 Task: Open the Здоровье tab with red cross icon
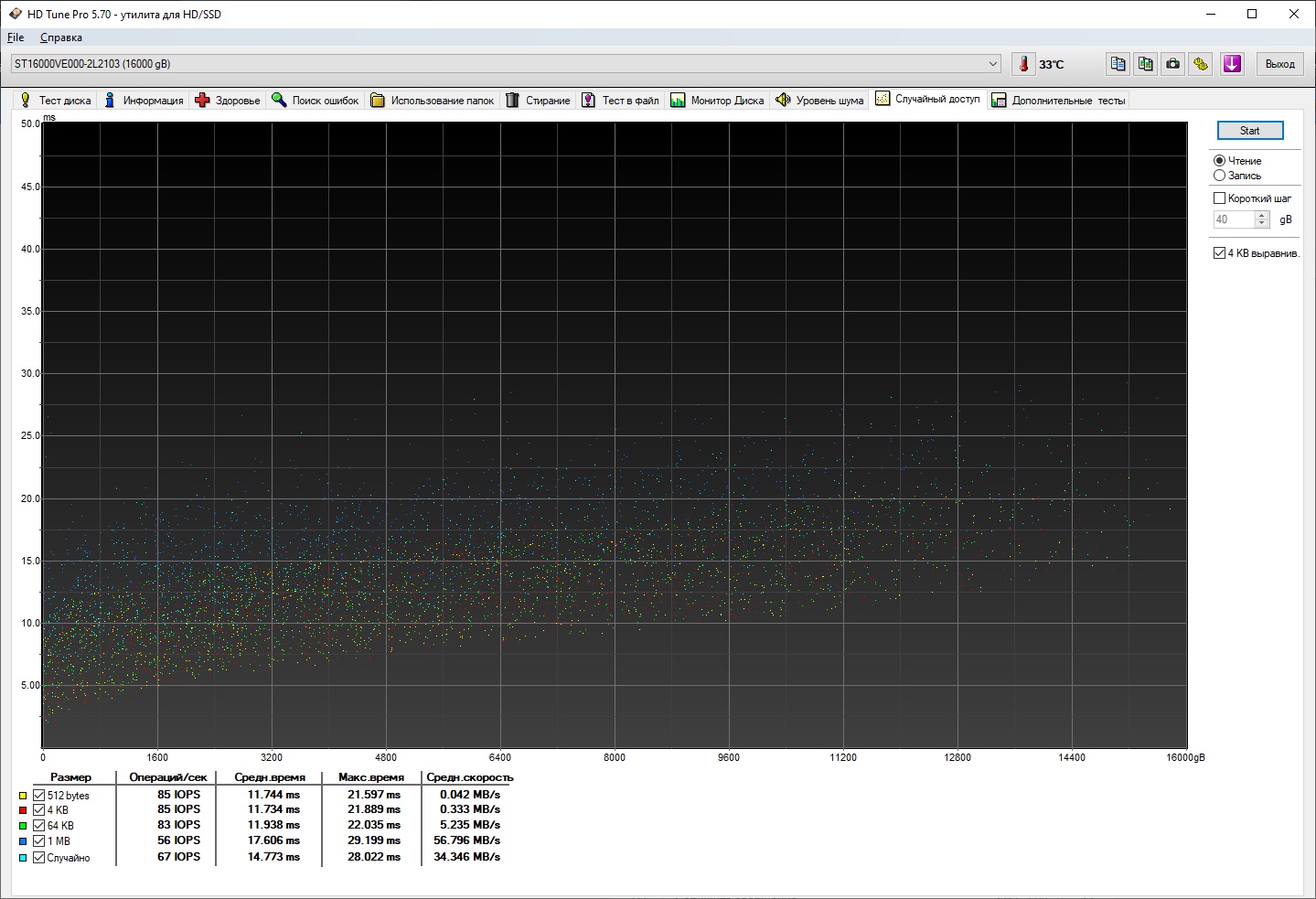228,101
